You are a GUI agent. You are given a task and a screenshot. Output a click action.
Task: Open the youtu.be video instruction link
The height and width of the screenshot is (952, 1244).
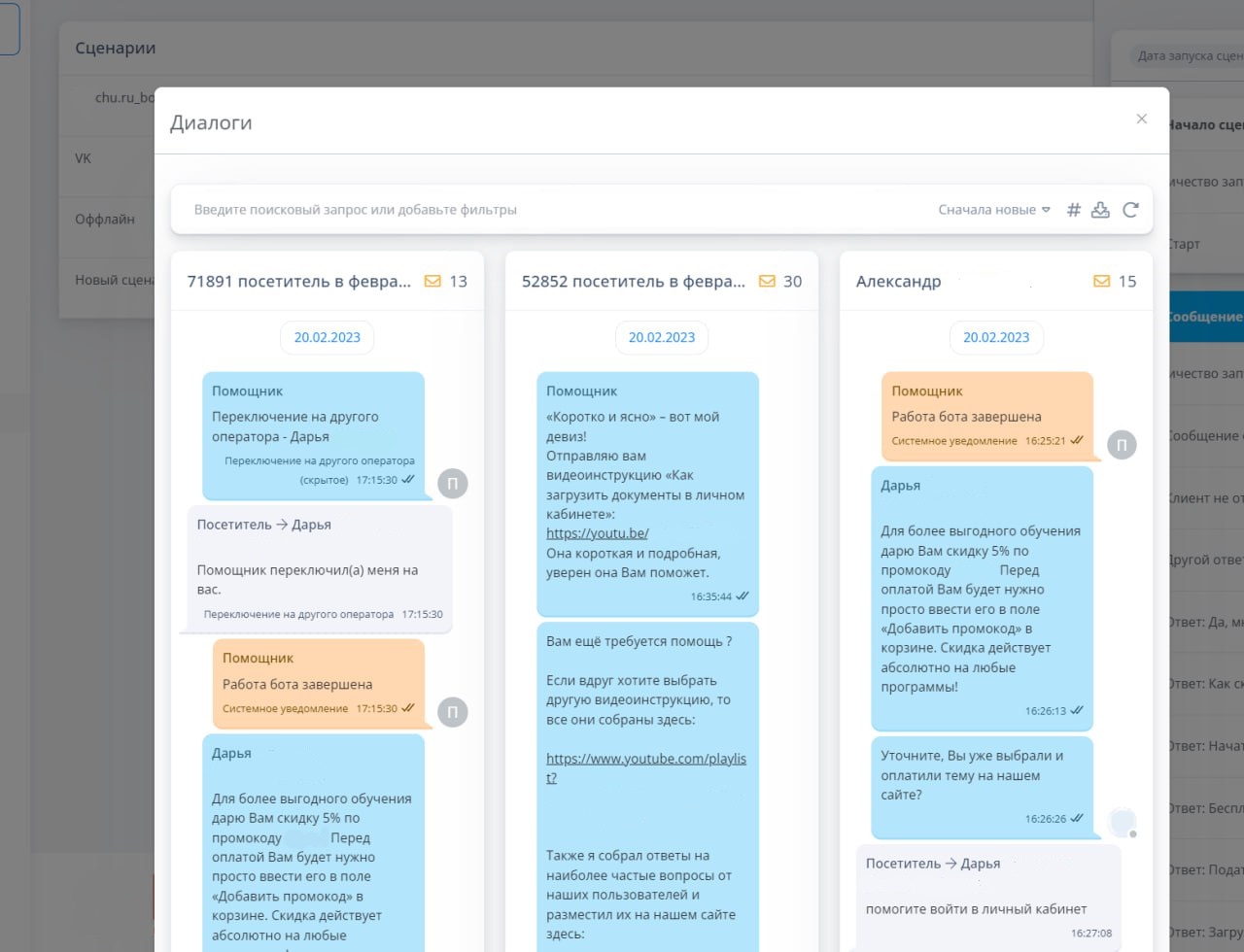click(x=597, y=533)
